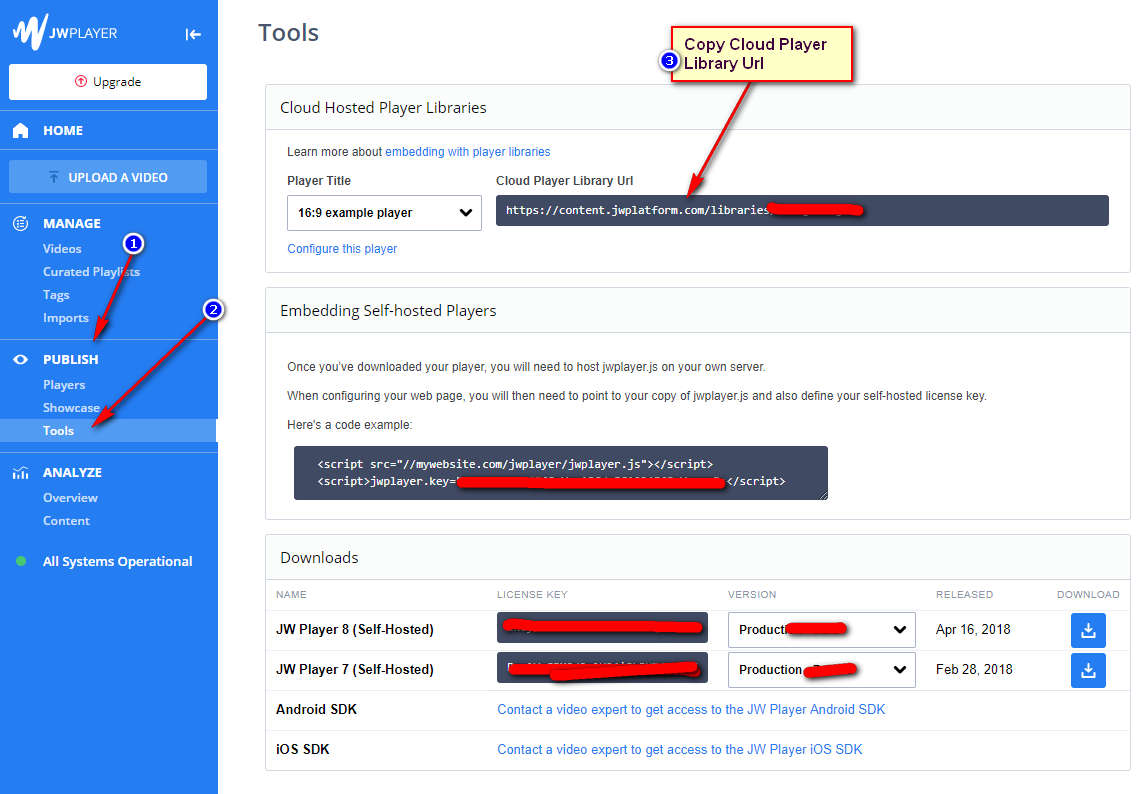Open the Player Title dropdown

(384, 213)
